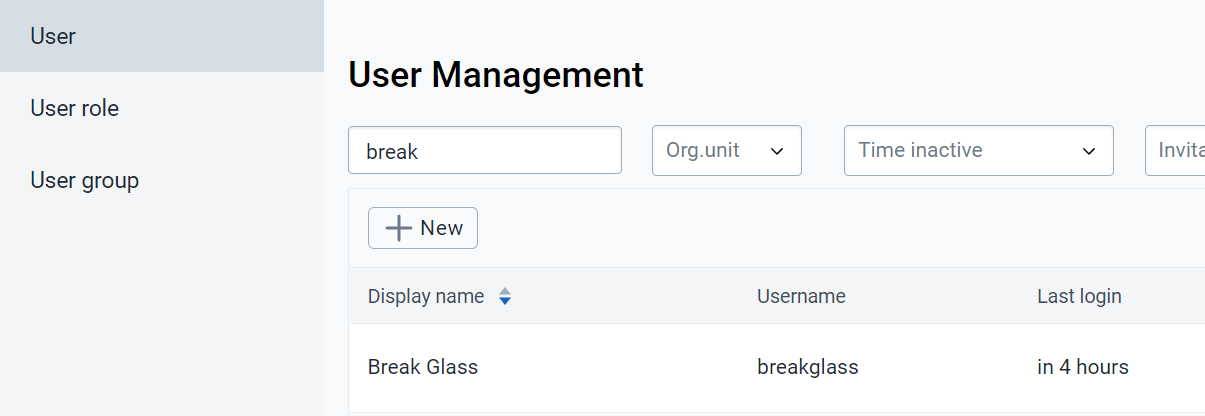Create a New user

[423, 228]
